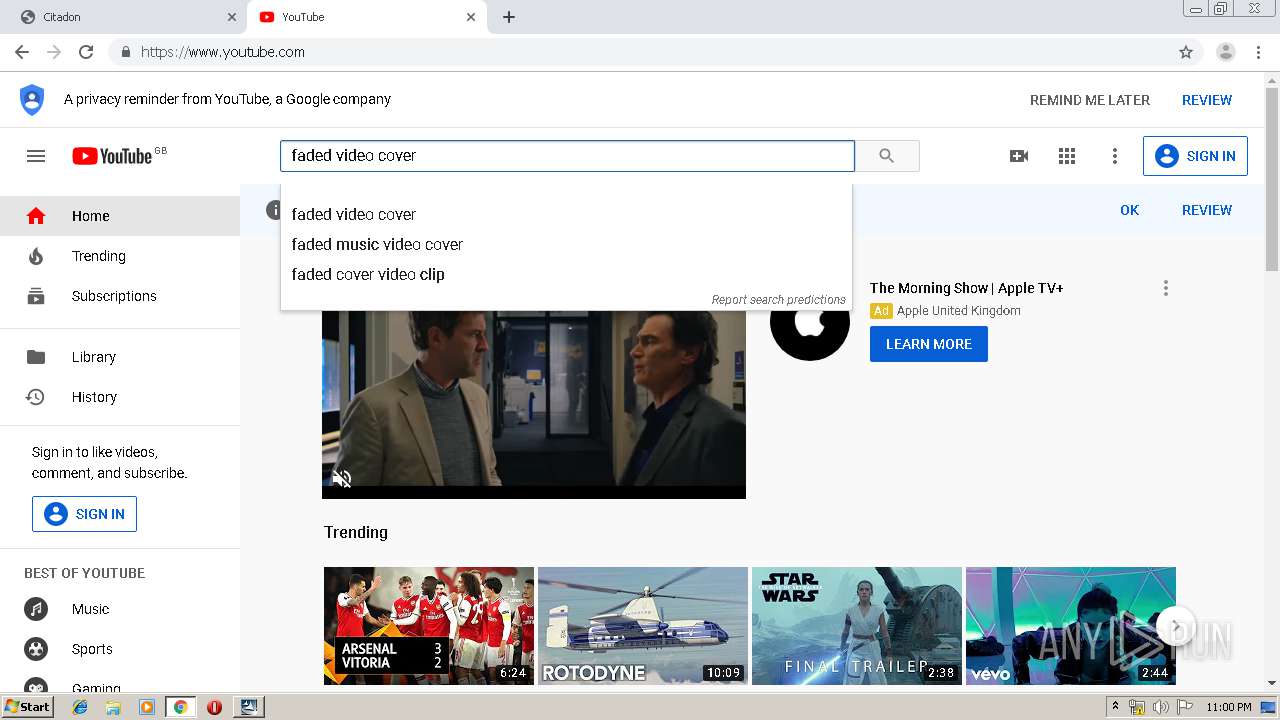This screenshot has height=720, width=1280.
Task: Reload the page
Action: click(86, 52)
